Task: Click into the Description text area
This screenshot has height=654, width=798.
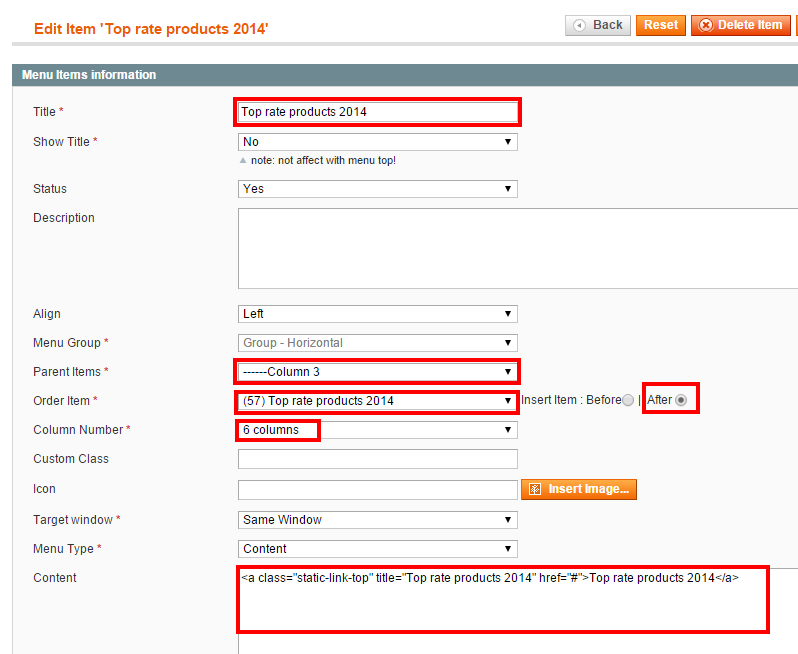Action: 518,248
